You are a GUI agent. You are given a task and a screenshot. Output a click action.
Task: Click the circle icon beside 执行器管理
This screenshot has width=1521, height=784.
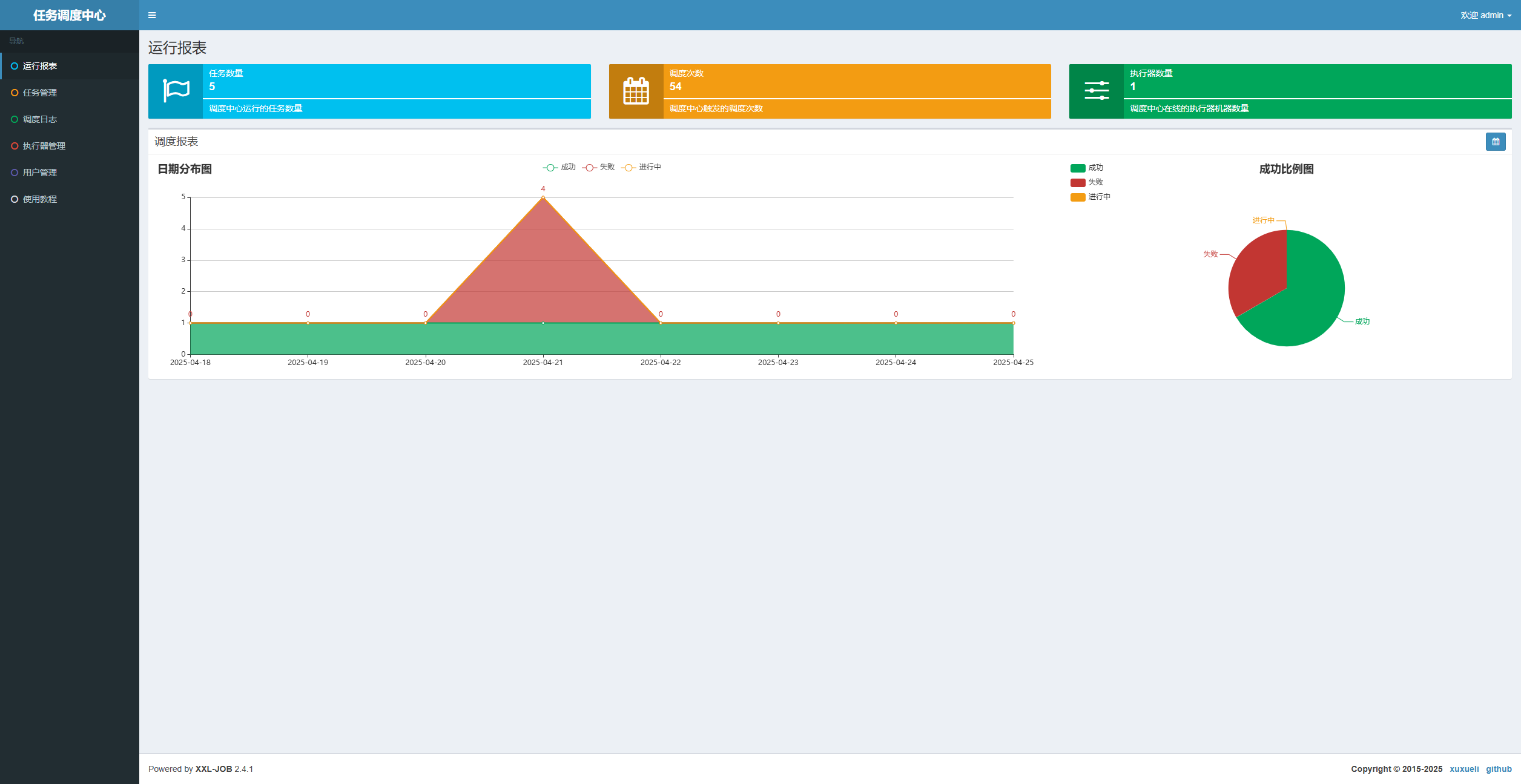(15, 146)
